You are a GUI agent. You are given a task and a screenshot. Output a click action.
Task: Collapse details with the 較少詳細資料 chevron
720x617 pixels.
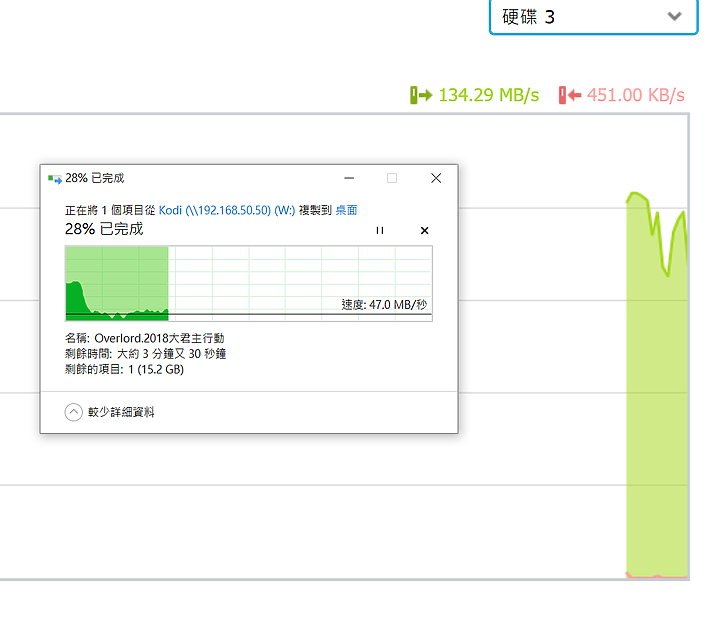tap(73, 412)
